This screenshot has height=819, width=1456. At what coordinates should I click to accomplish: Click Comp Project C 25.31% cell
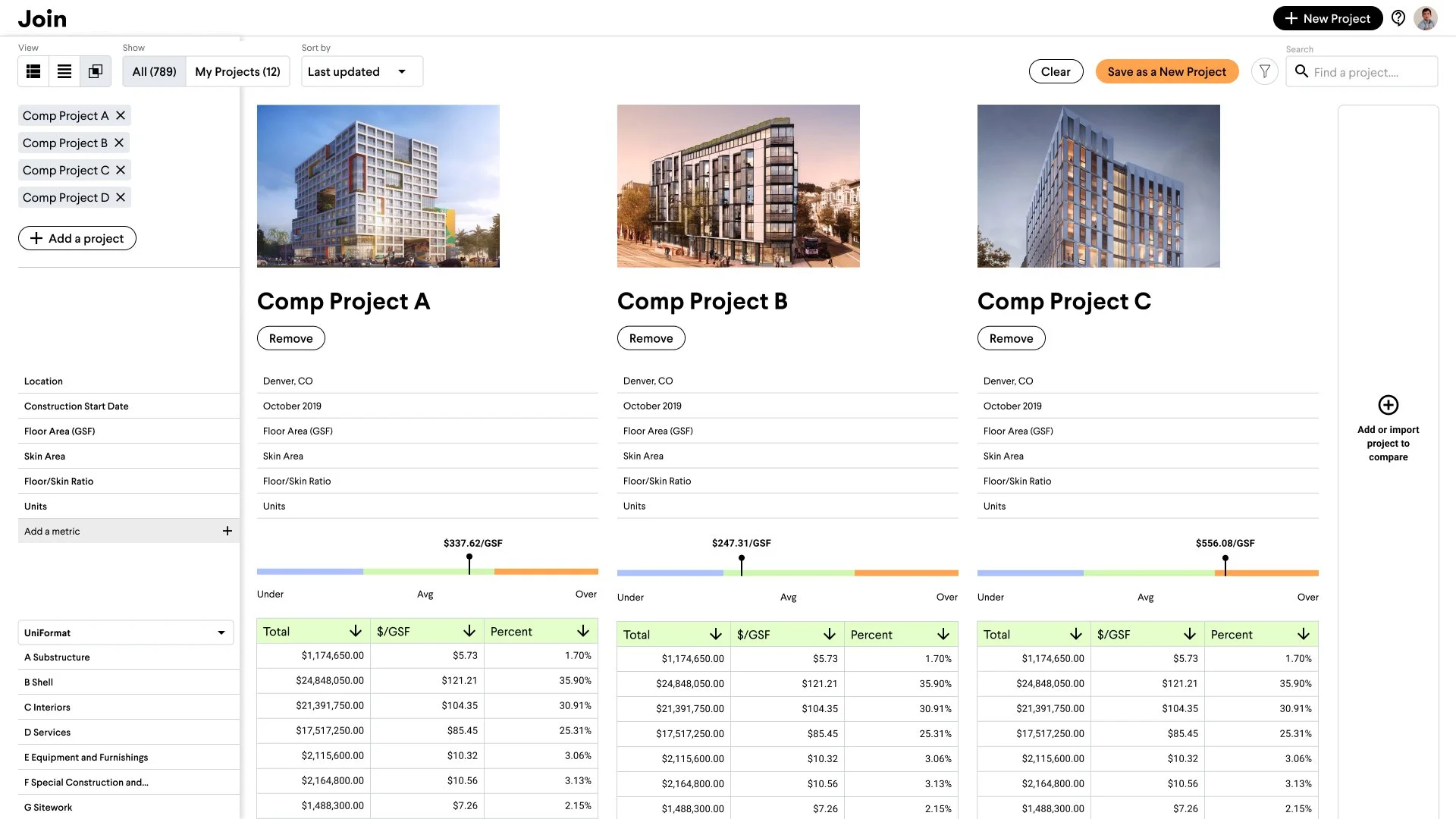[x=1261, y=733]
